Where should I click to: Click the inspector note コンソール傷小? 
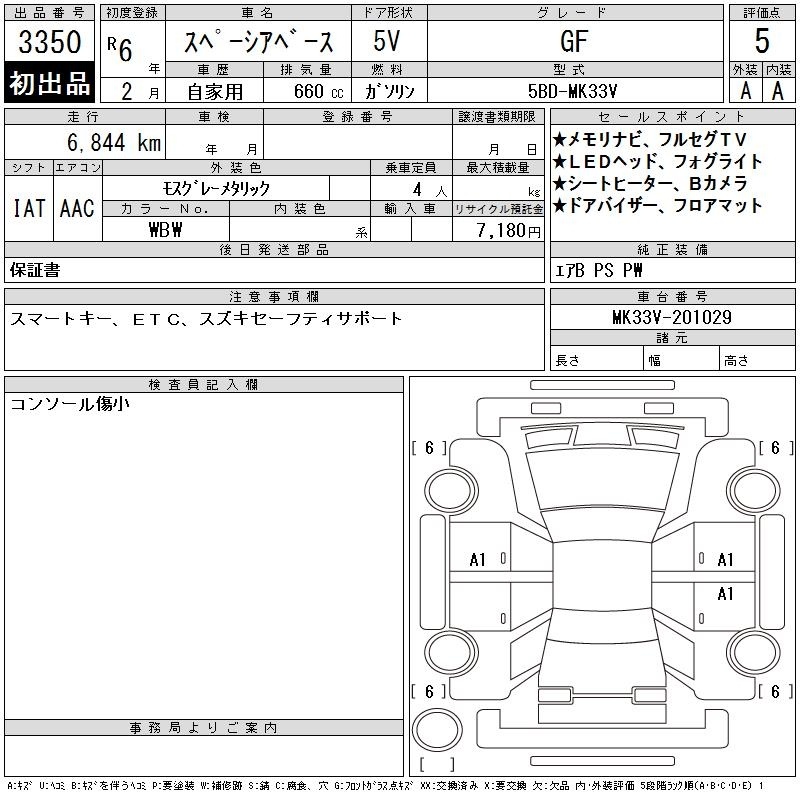[69, 404]
